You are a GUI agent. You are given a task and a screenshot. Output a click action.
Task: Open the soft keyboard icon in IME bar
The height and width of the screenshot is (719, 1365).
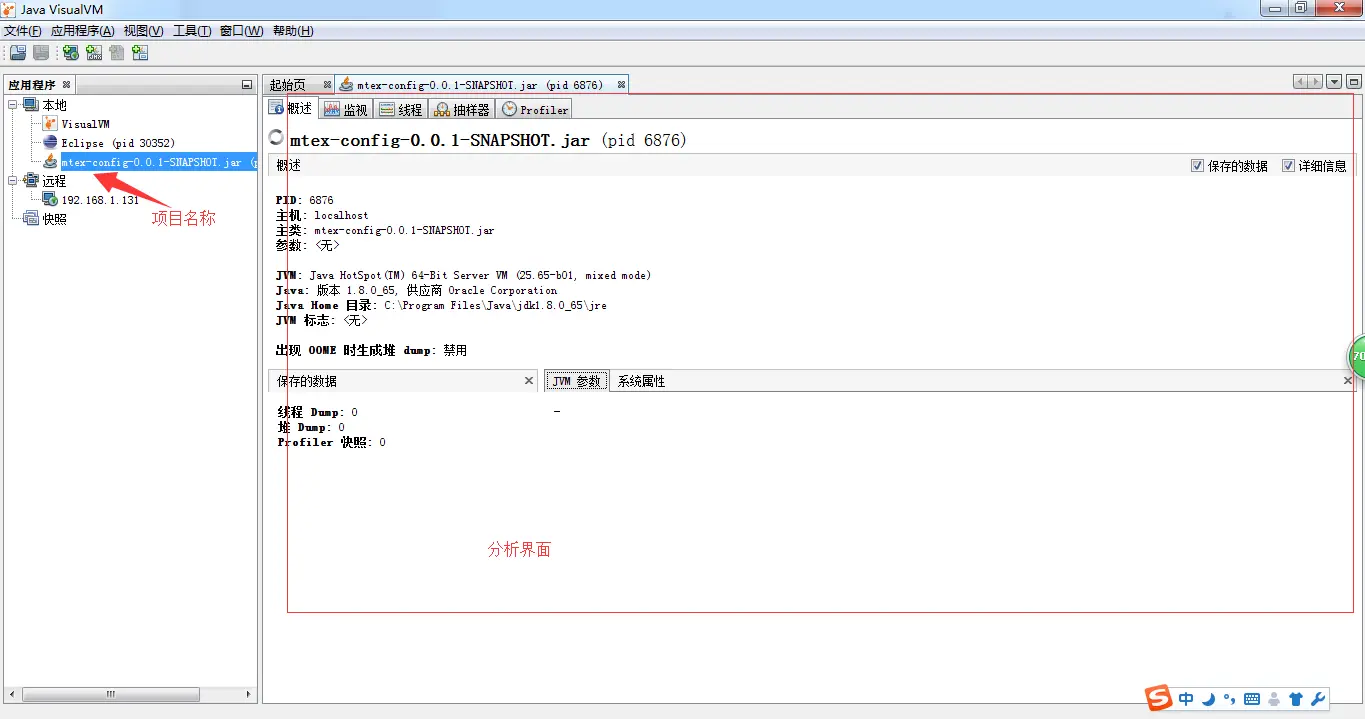[1251, 699]
